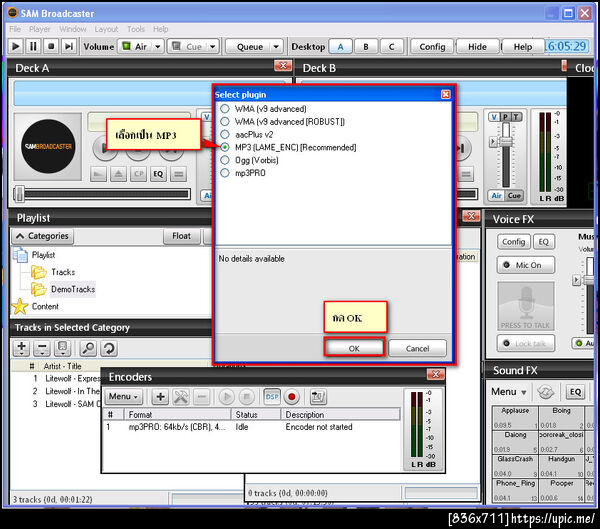
Task: Click the Playlist Float button
Action: tap(181, 236)
